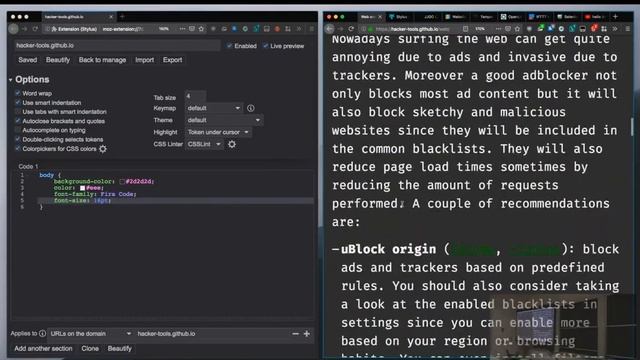Enable Autocomplete on typing
This screenshot has width=640, height=360.
click(x=18, y=130)
